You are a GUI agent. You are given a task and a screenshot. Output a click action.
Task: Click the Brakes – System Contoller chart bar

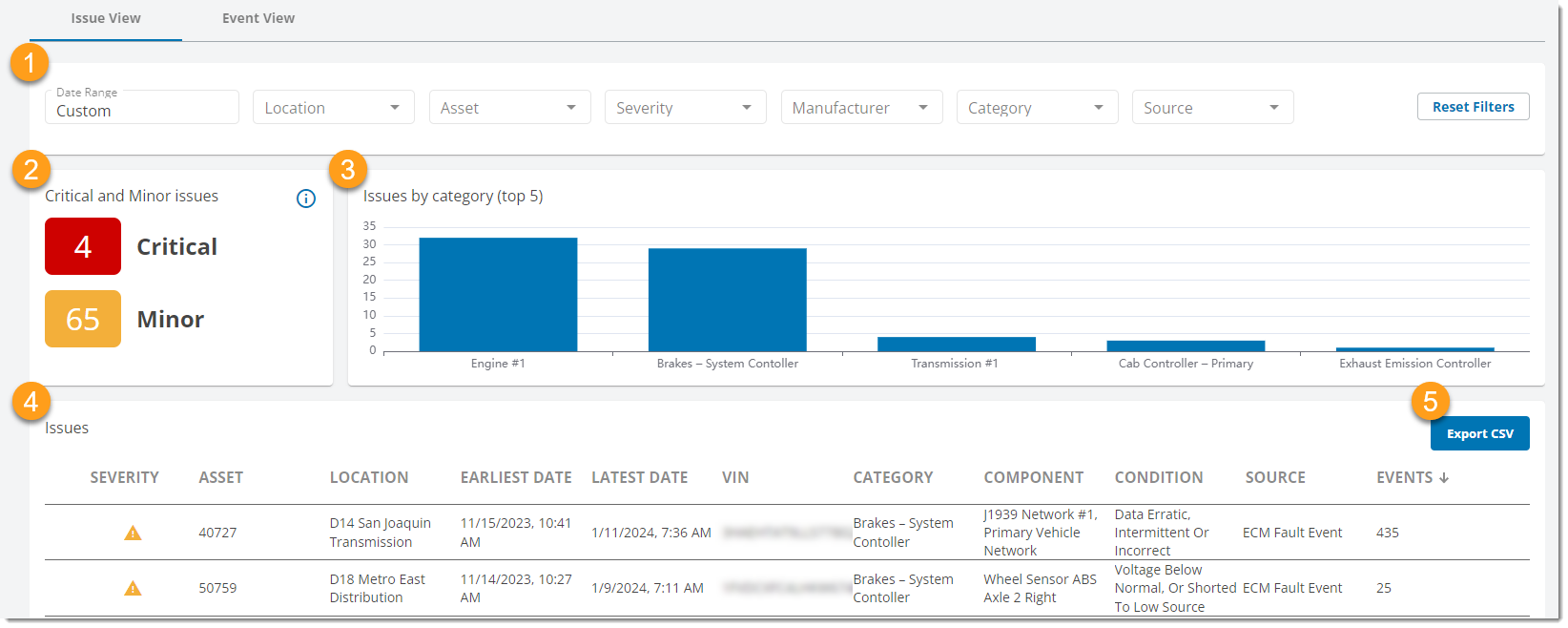[728, 300]
